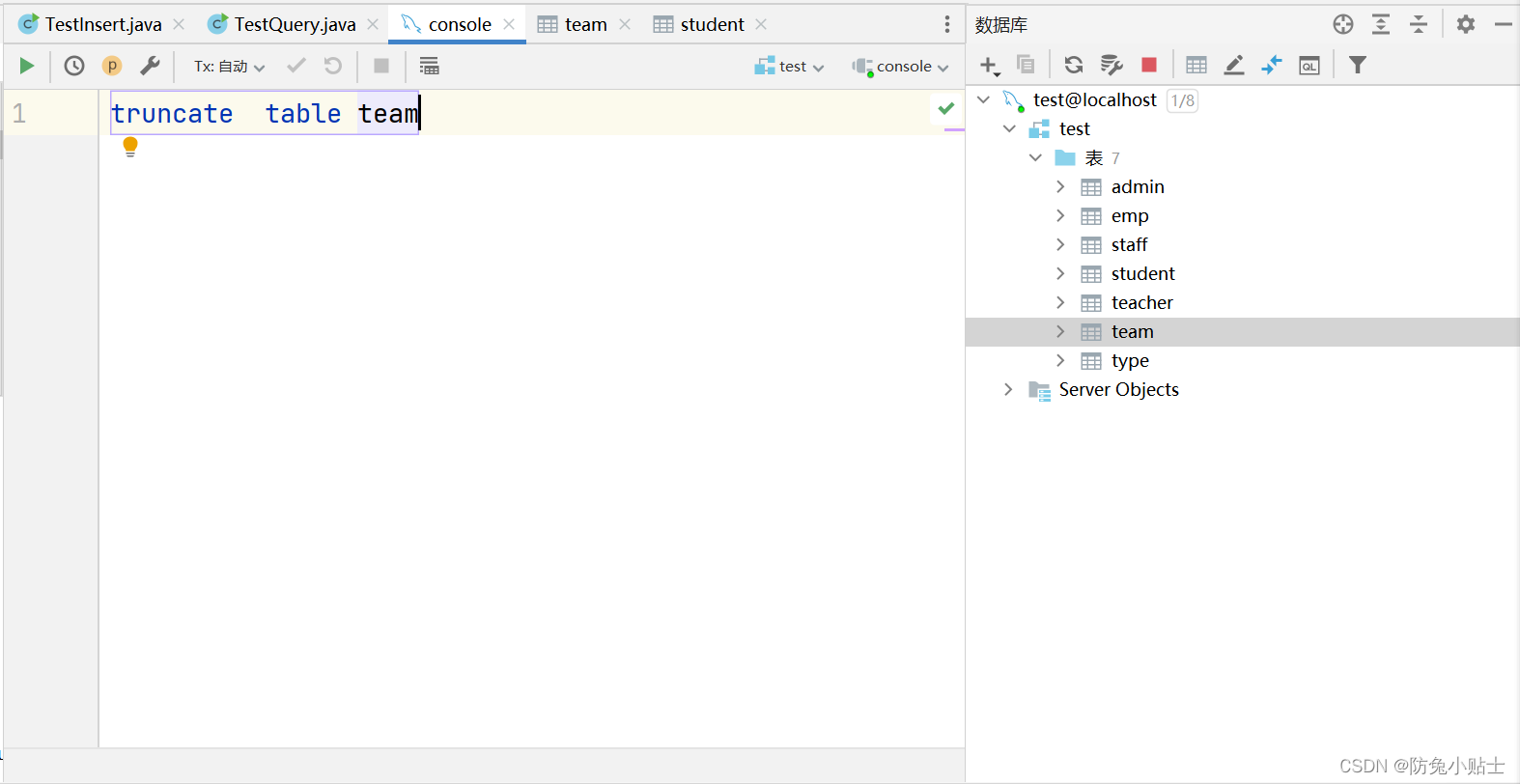Click the duplicate icon in the database toolbar
The height and width of the screenshot is (784, 1520).
[x=1026, y=65]
